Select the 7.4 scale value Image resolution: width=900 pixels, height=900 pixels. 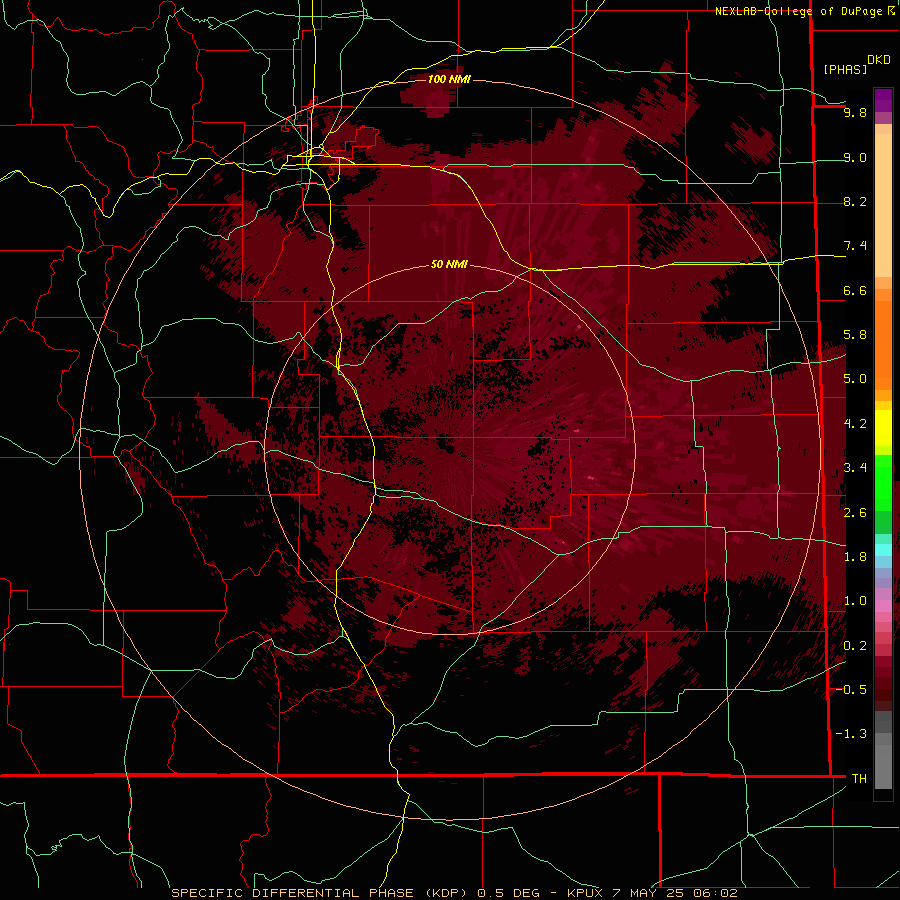(855, 246)
